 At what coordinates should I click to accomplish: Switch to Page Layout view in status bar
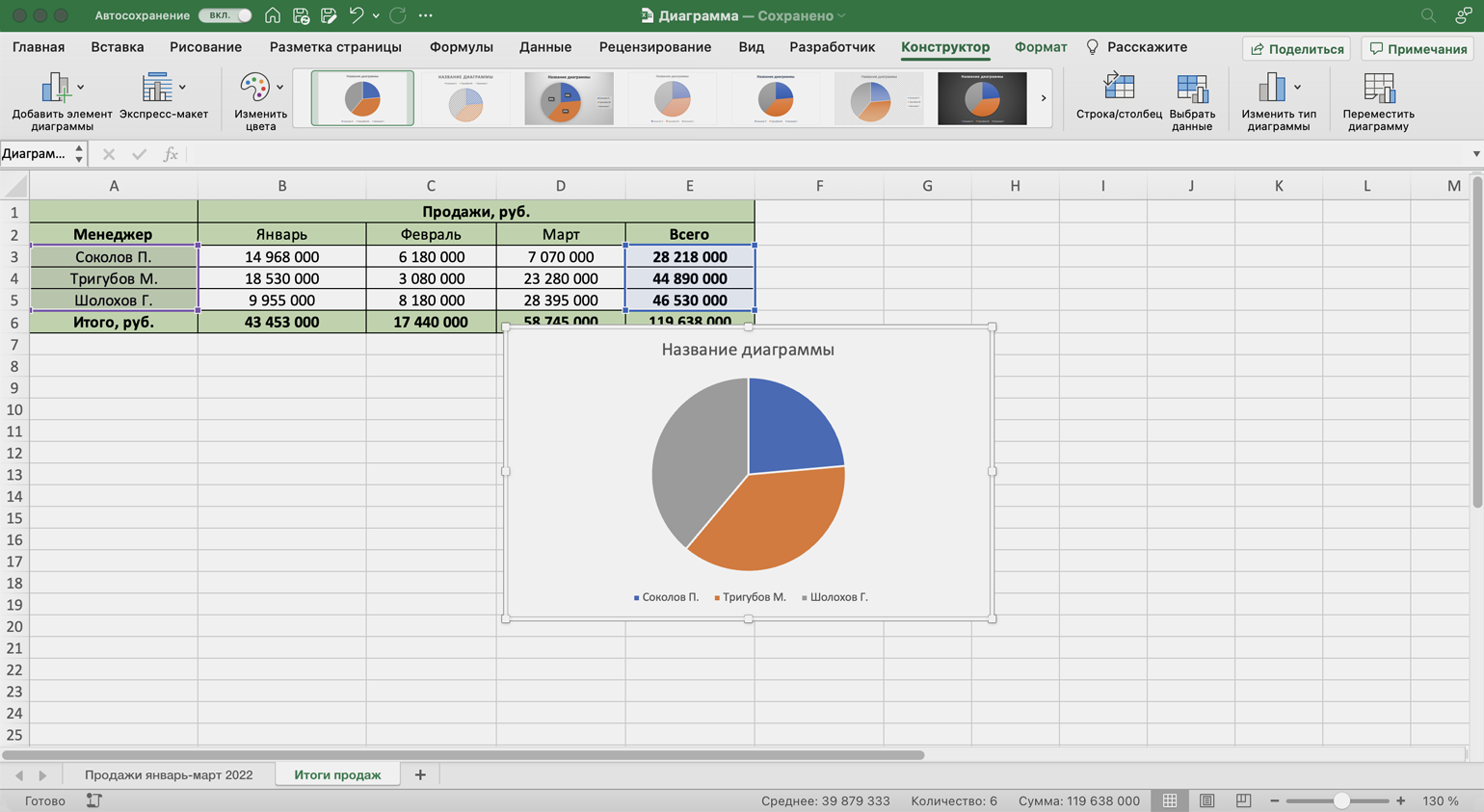click(1206, 800)
